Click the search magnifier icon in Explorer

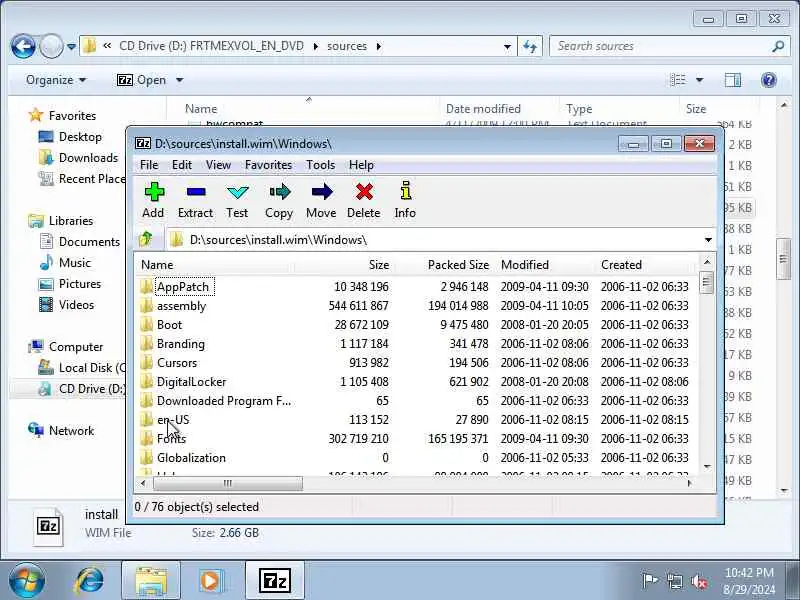(x=778, y=46)
